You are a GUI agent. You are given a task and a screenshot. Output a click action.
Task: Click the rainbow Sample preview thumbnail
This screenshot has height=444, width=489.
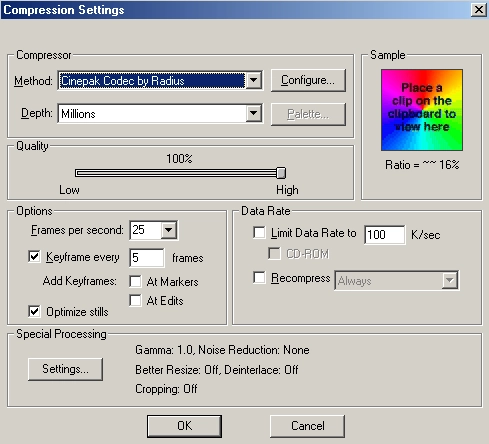click(x=422, y=110)
